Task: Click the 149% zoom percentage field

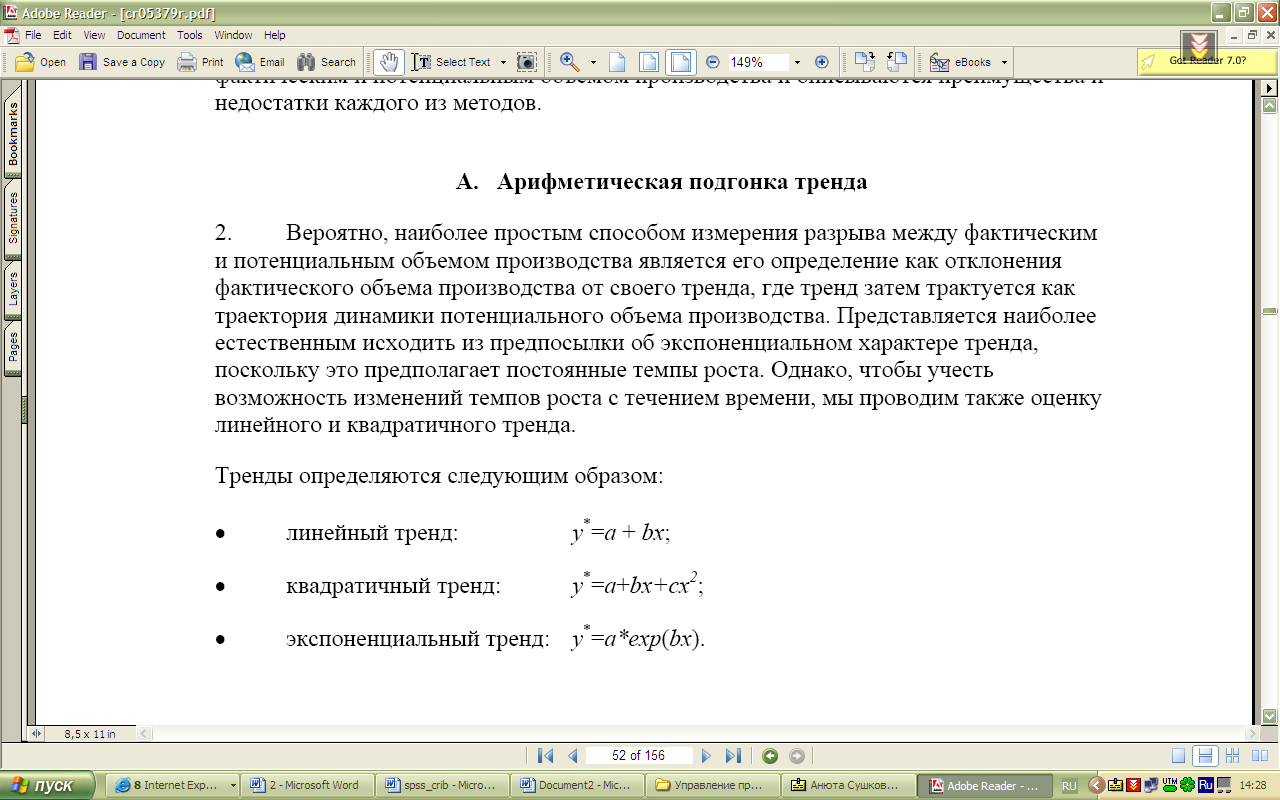Action: [757, 62]
